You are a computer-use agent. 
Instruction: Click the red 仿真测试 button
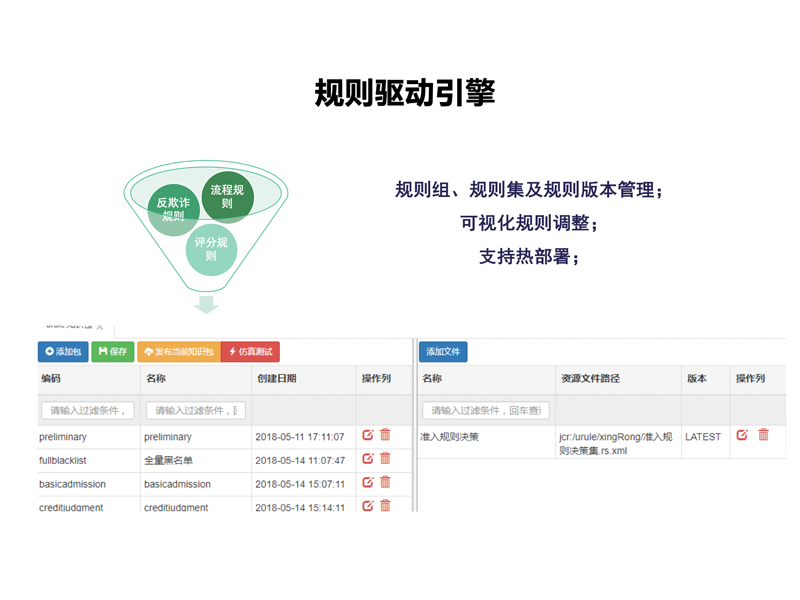(x=250, y=352)
